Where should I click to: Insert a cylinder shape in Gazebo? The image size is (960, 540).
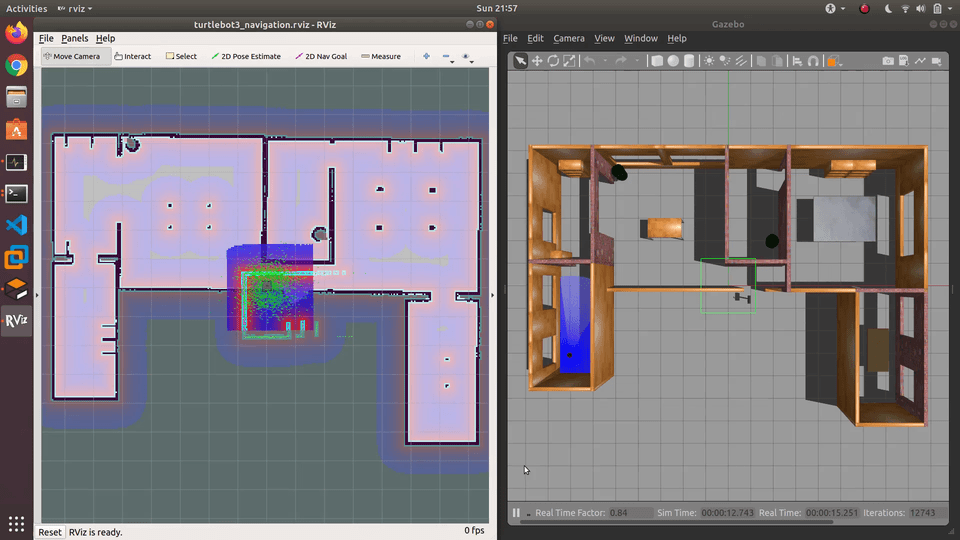tap(689, 61)
